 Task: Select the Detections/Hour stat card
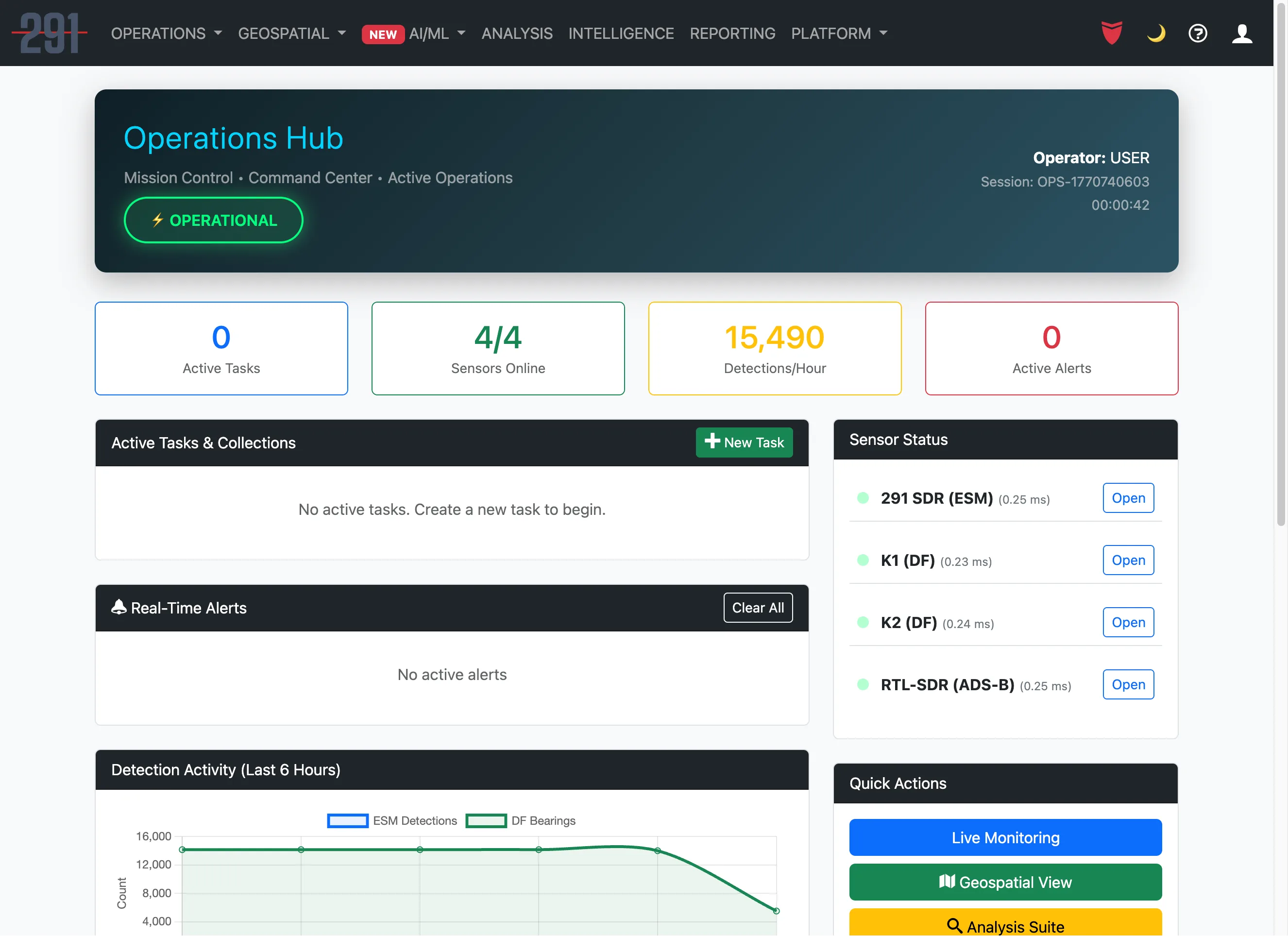(x=775, y=348)
